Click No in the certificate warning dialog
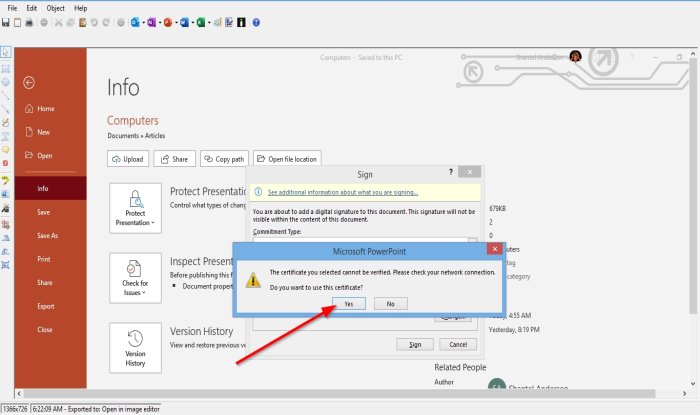Viewport: 700px width, 415px height. [391, 304]
